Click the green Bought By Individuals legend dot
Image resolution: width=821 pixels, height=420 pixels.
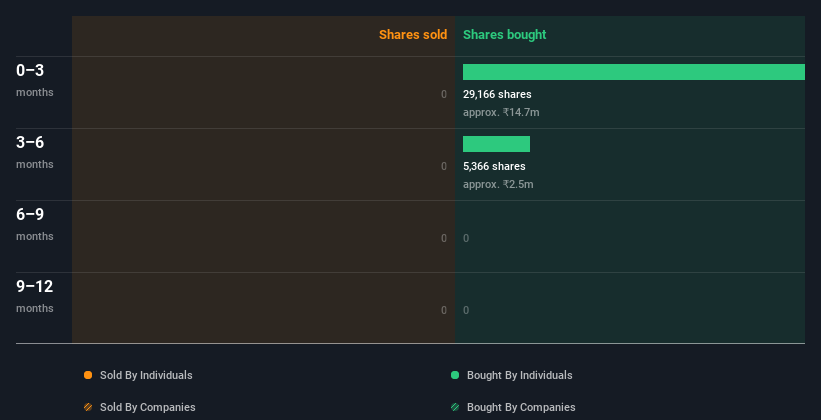454,375
